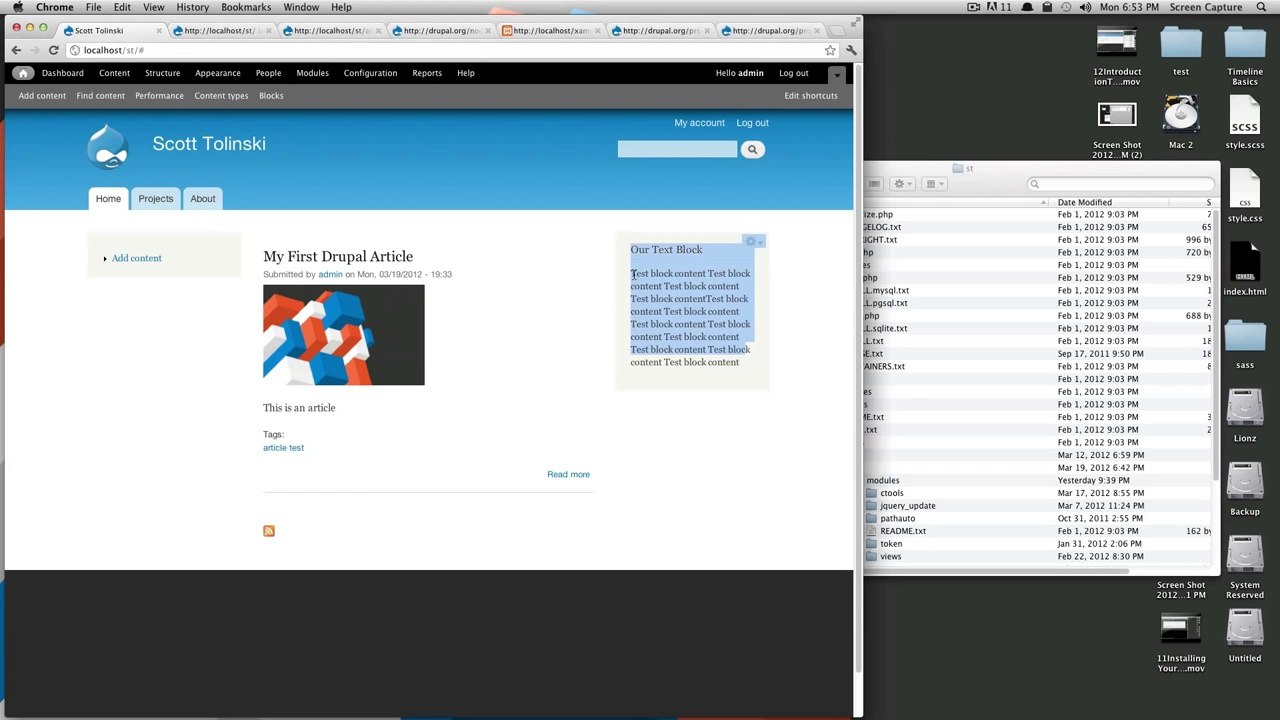Select the jquery_update folder in Finder
This screenshot has height=720, width=1280.
coord(907,506)
